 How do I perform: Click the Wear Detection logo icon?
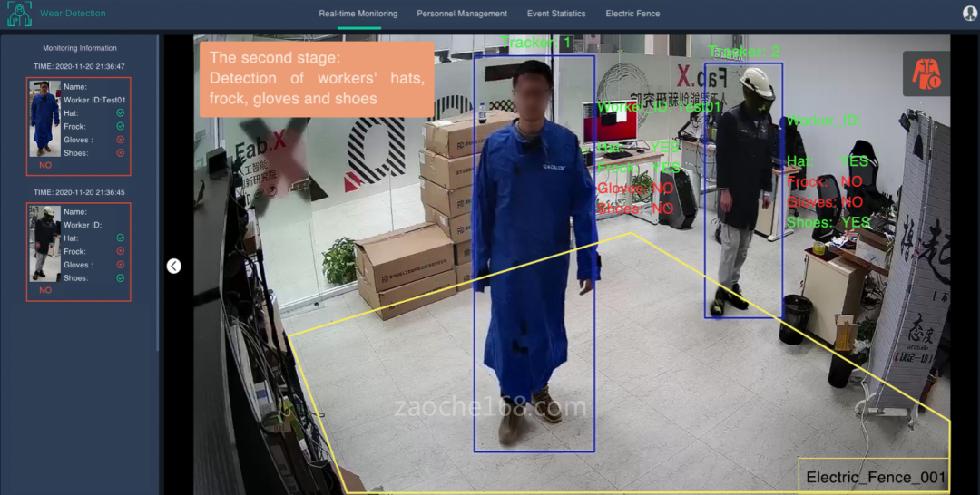19,14
